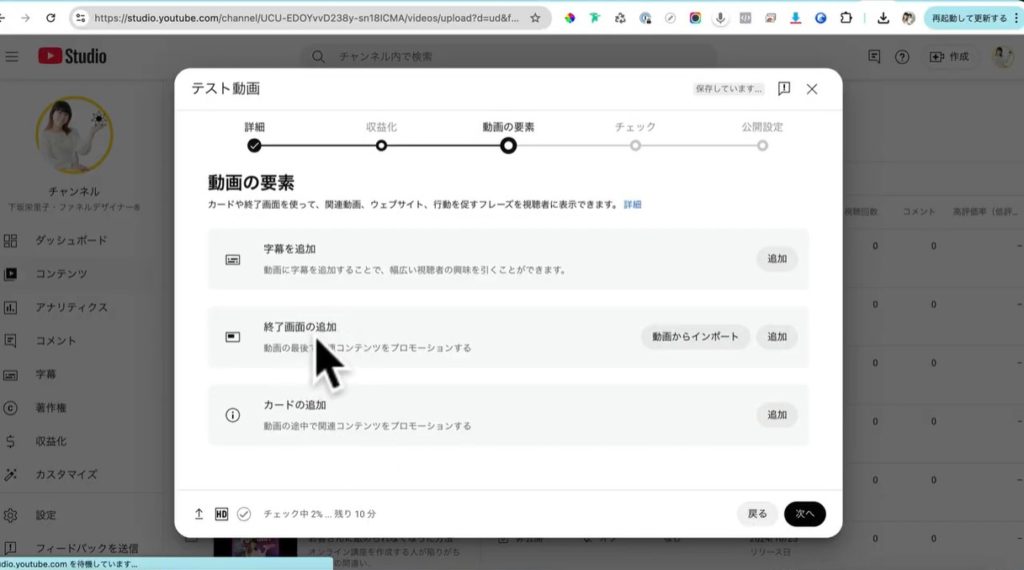Click the checks complete checkmark icon
This screenshot has height=570, width=1024.
tap(244, 514)
